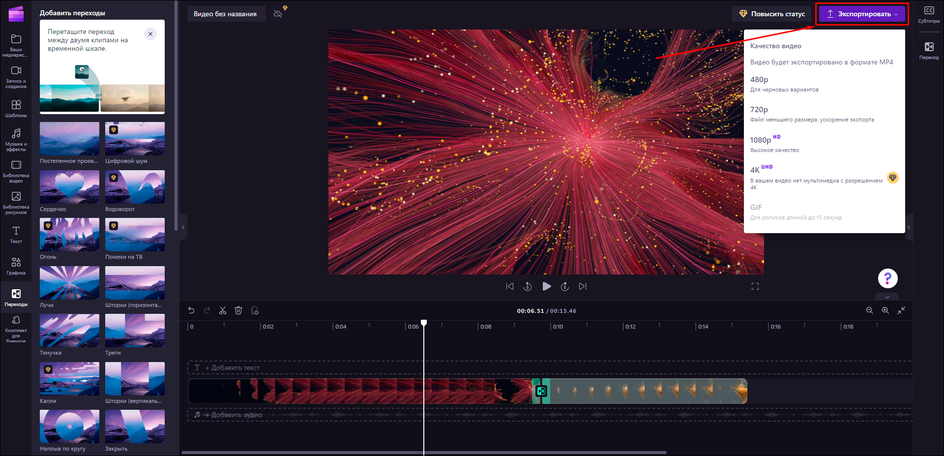Select Трети transition thumbnail
The height and width of the screenshot is (456, 944).
click(135, 331)
